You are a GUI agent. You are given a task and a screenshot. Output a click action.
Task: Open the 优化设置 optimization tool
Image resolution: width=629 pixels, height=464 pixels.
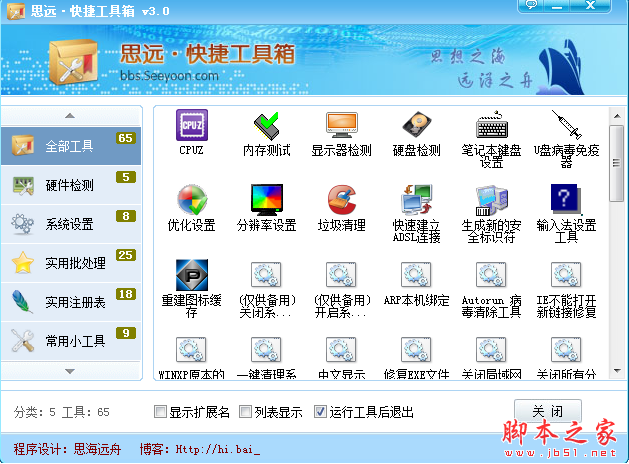[x=192, y=200]
